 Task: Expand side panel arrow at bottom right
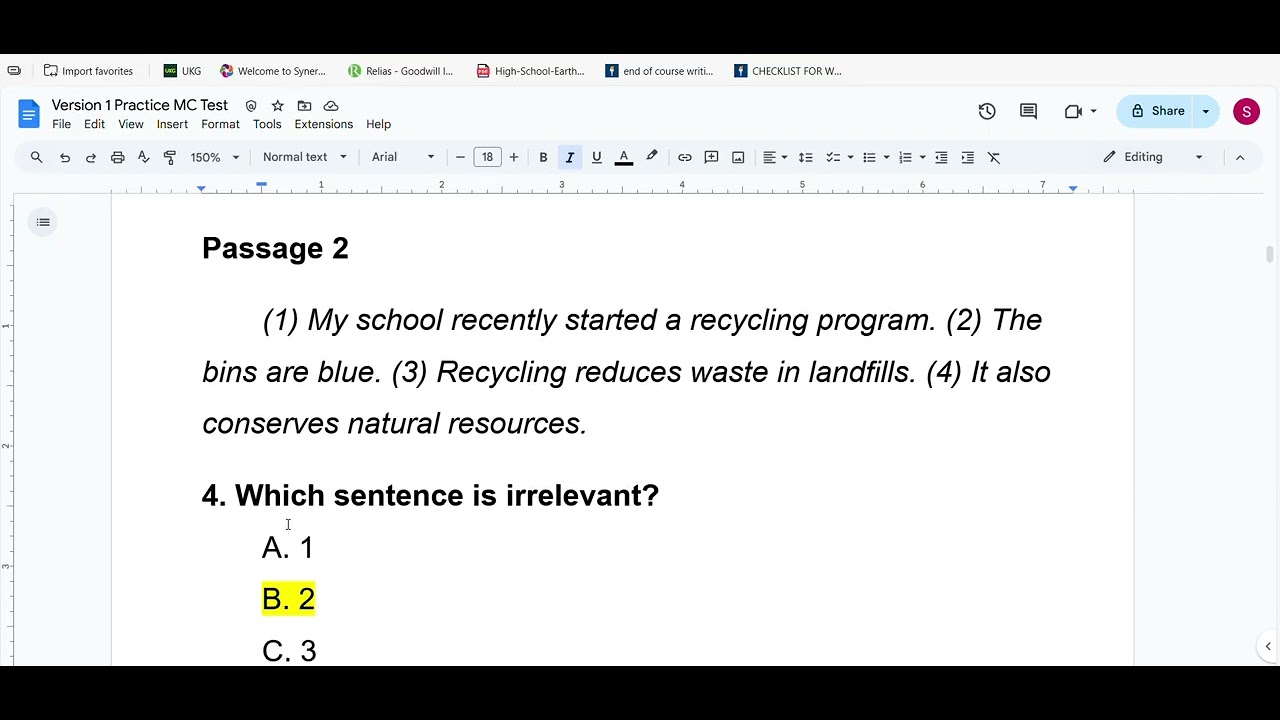pos(1268,646)
